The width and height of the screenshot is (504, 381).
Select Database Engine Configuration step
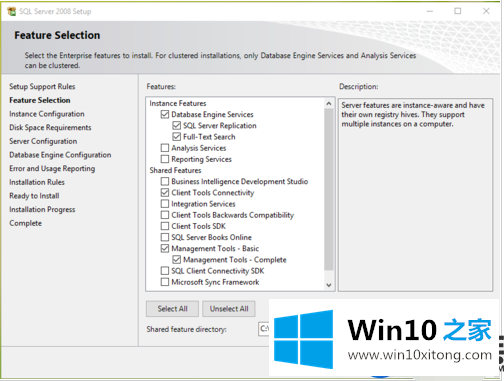60,155
